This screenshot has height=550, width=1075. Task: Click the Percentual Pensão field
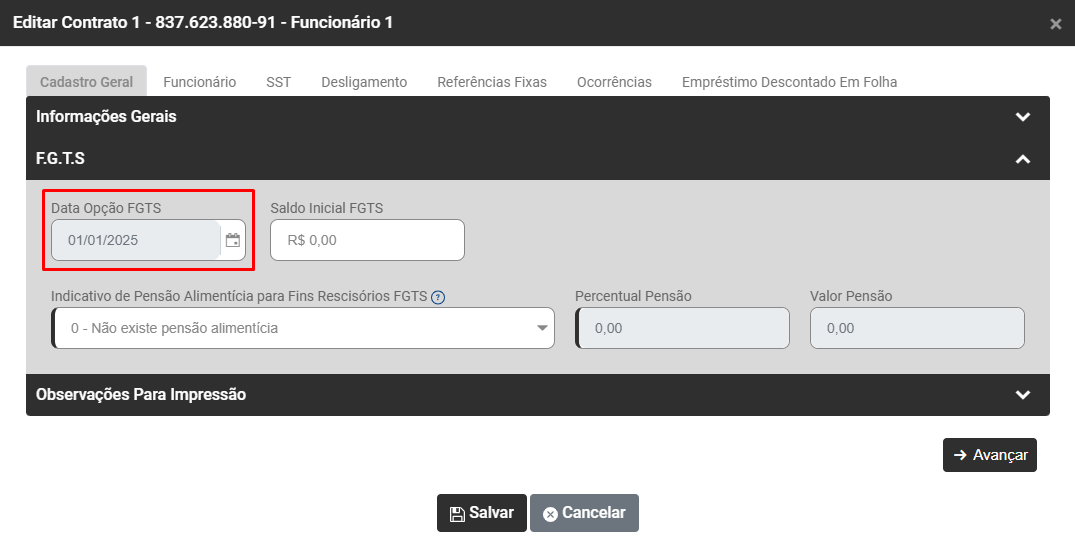tap(683, 328)
